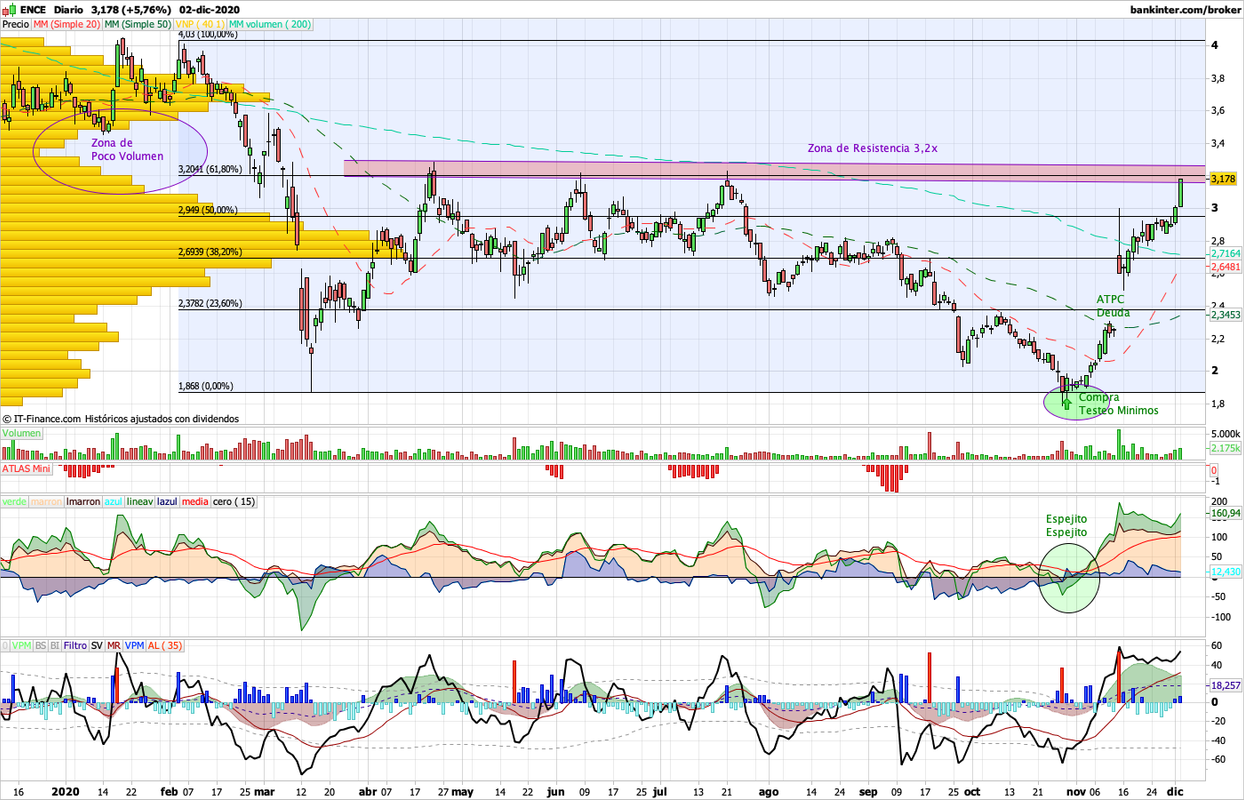
Task: Open the MM (Simple 20) indicator label
Action: [x=65, y=23]
